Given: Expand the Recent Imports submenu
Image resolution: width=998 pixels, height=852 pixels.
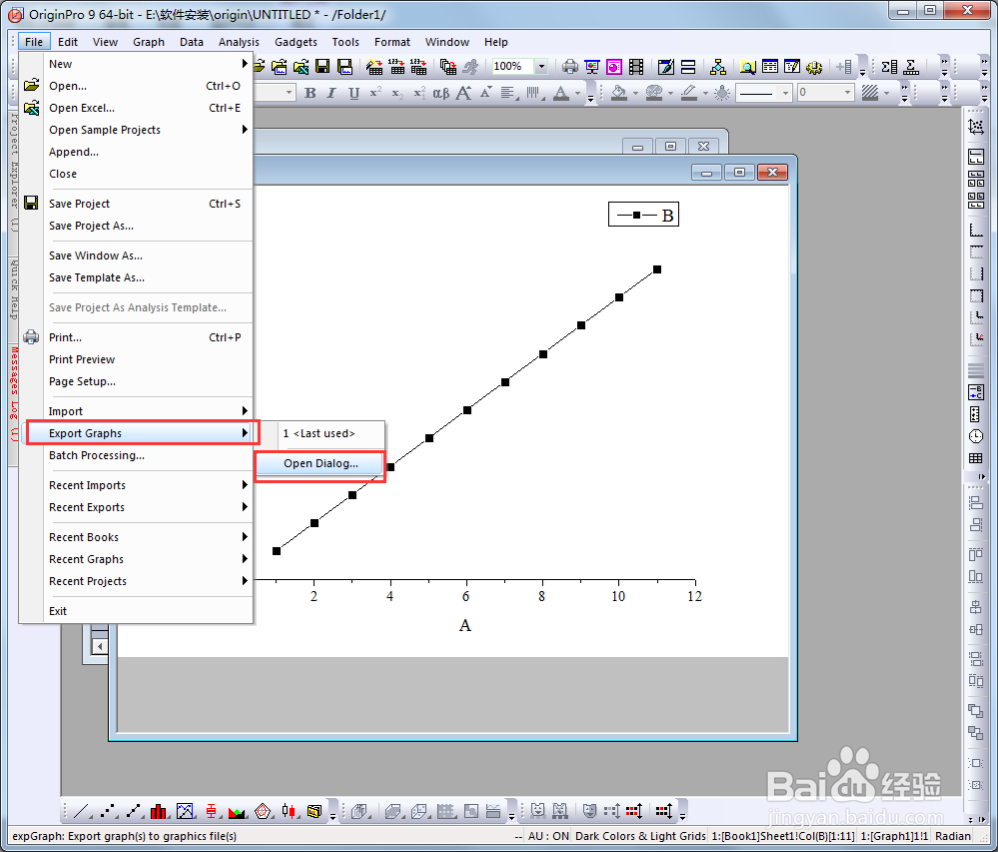Looking at the screenshot, I should (244, 485).
